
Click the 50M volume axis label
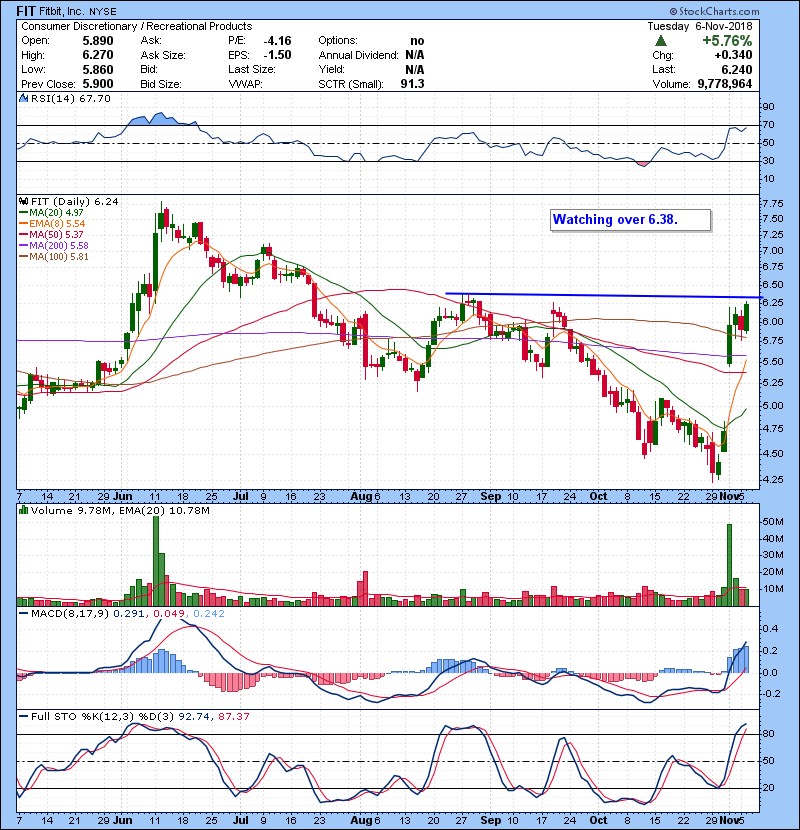click(x=773, y=522)
